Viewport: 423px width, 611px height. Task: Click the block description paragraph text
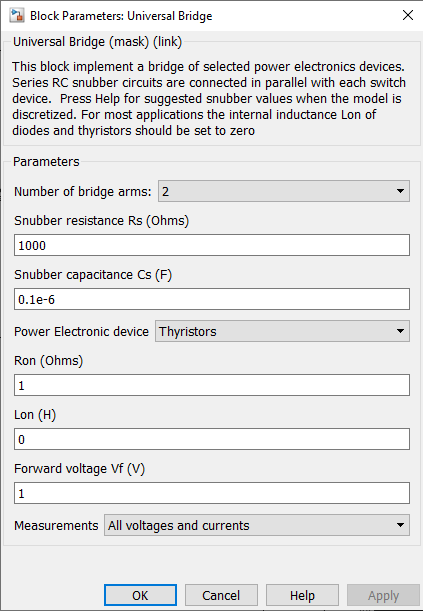[x=209, y=98]
